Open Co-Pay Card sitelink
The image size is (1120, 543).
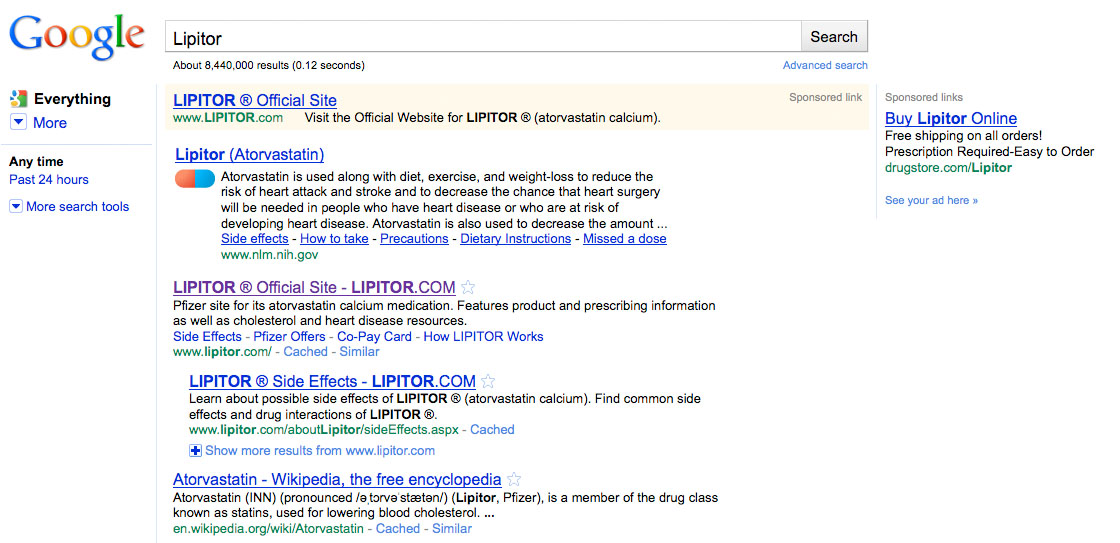coord(374,337)
